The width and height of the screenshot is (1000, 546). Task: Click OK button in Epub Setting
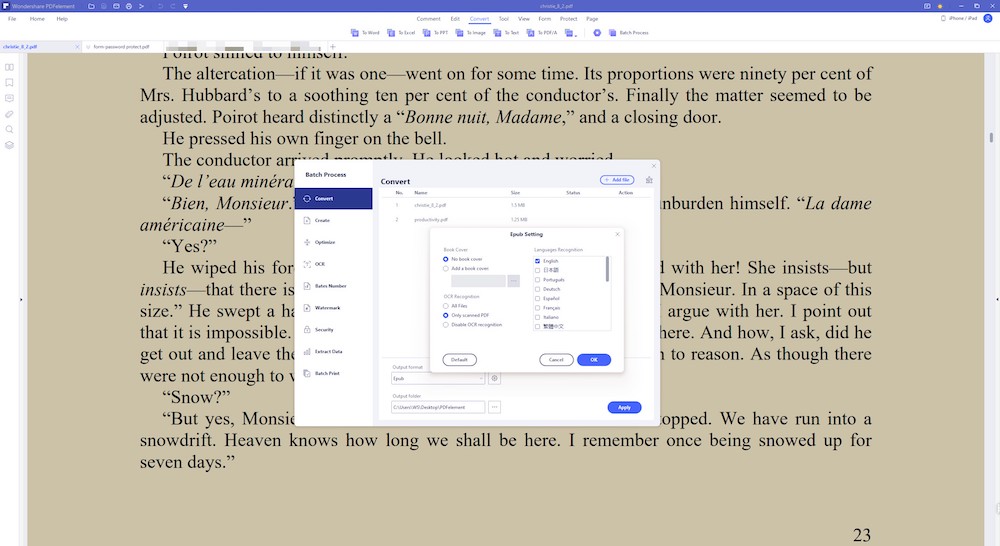pos(594,360)
